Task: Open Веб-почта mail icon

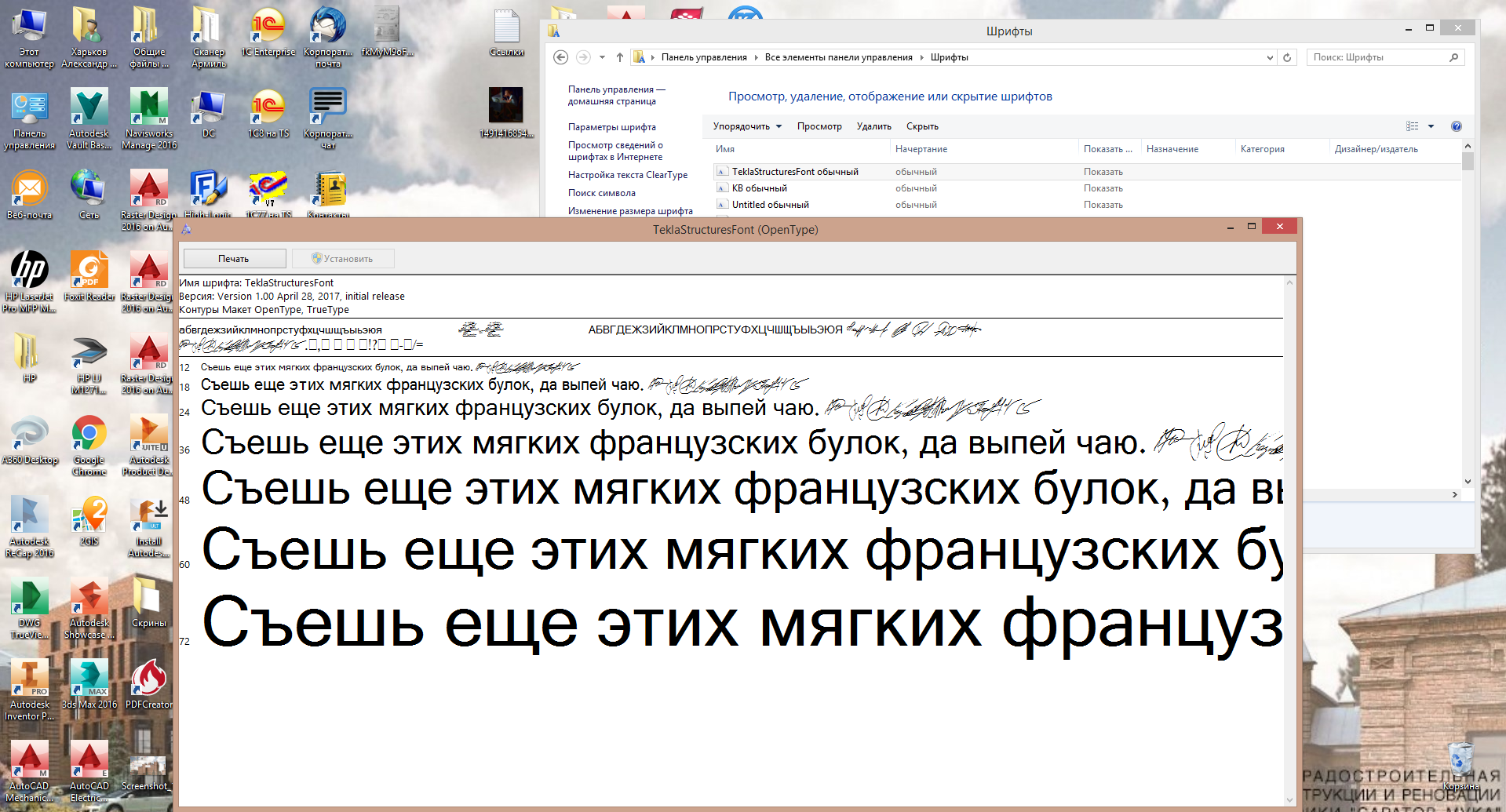Action: 29,195
